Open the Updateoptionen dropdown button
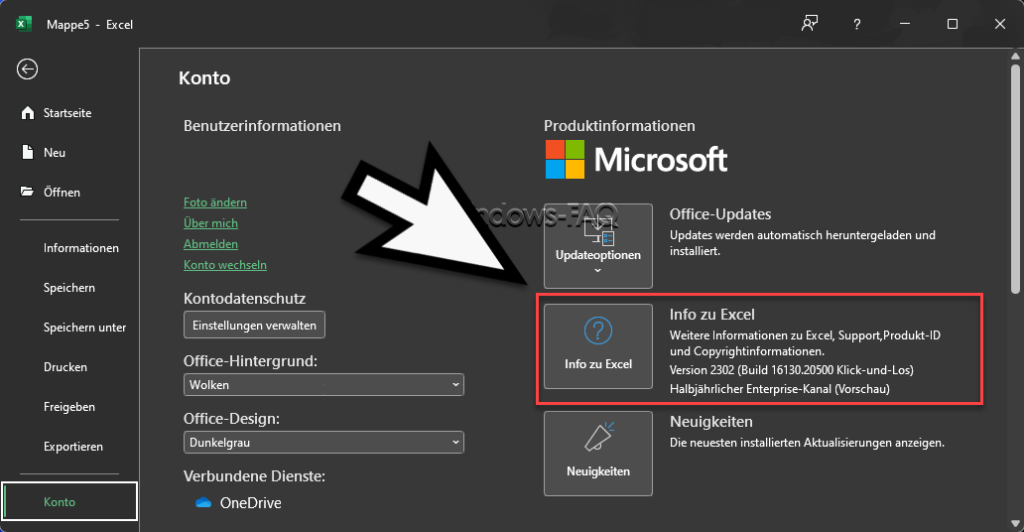 (598, 246)
